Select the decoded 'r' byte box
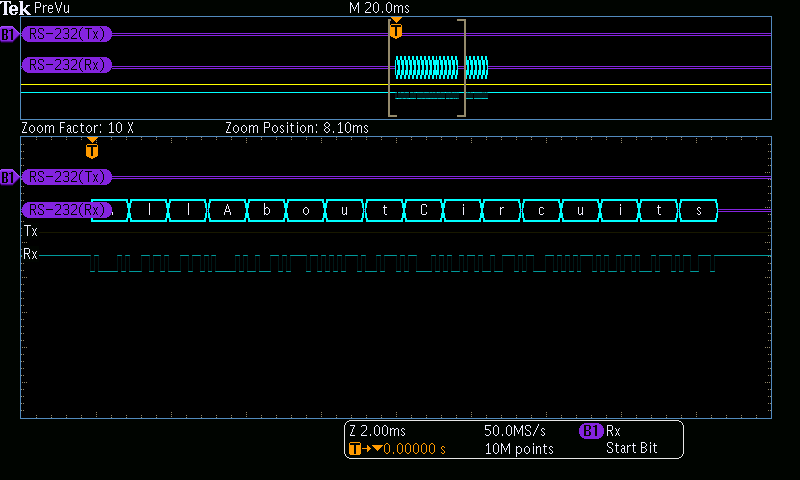 (x=502, y=210)
